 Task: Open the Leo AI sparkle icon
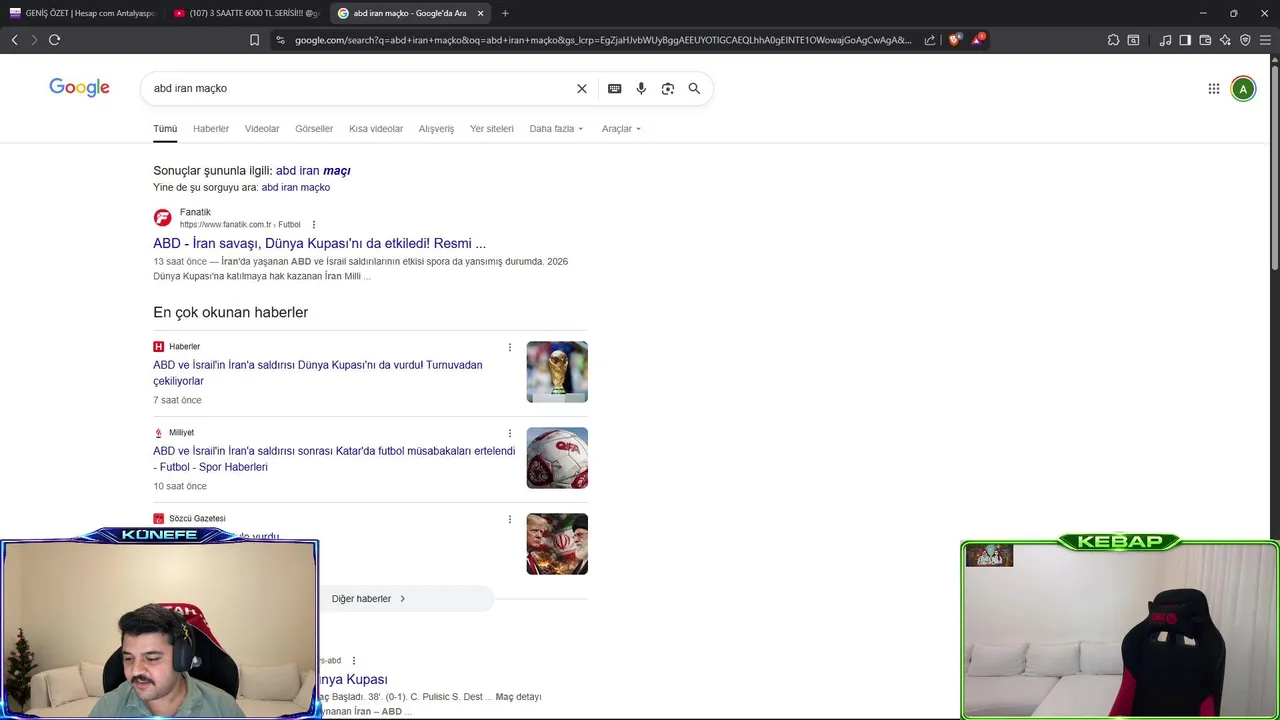coord(1225,40)
